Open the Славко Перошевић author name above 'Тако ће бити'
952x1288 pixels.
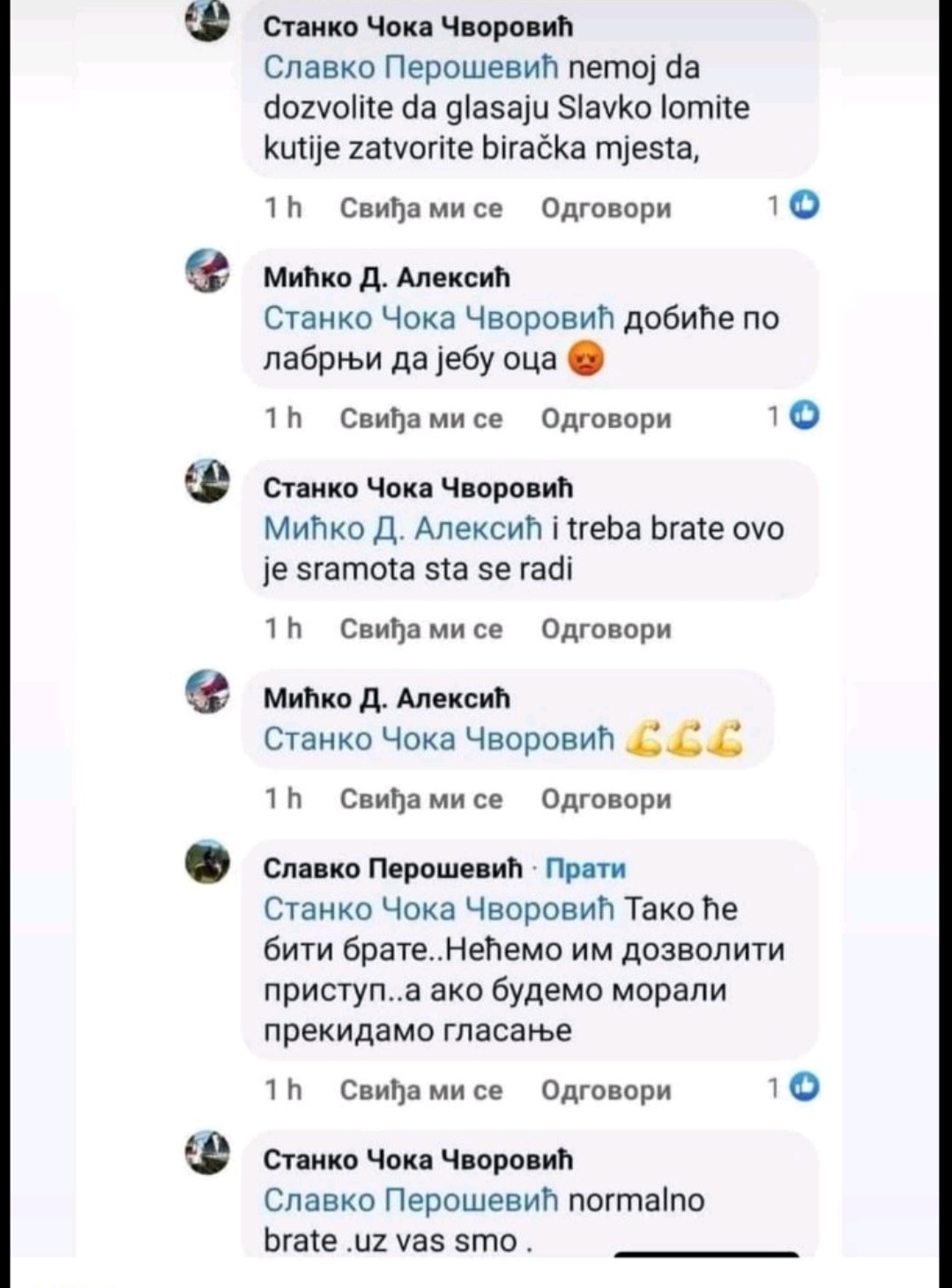pyautogui.click(x=392, y=868)
